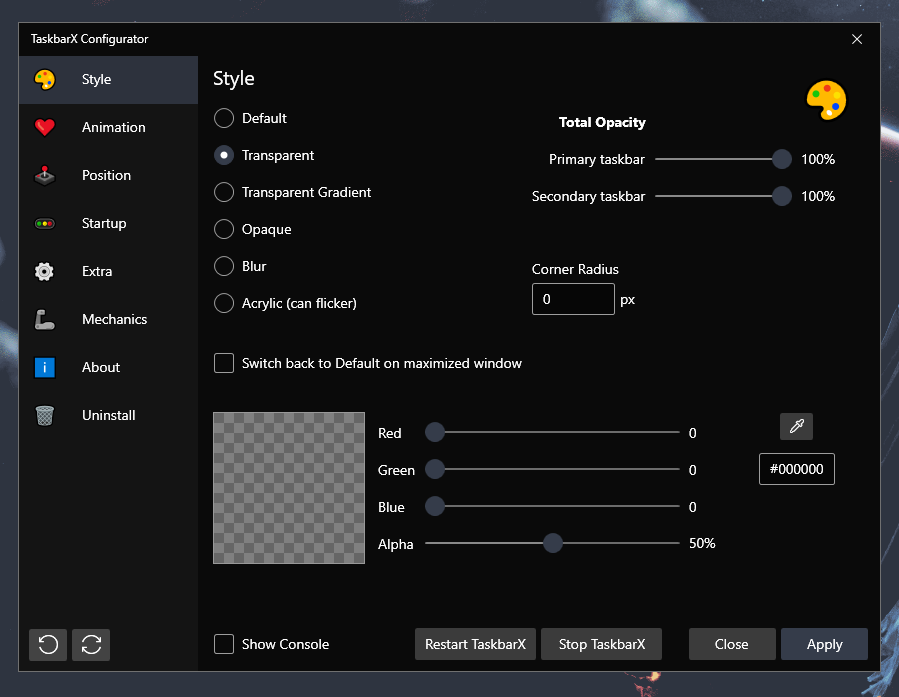Click the muscle arm Mechanics icon
This screenshot has width=899, height=697.
(45, 319)
